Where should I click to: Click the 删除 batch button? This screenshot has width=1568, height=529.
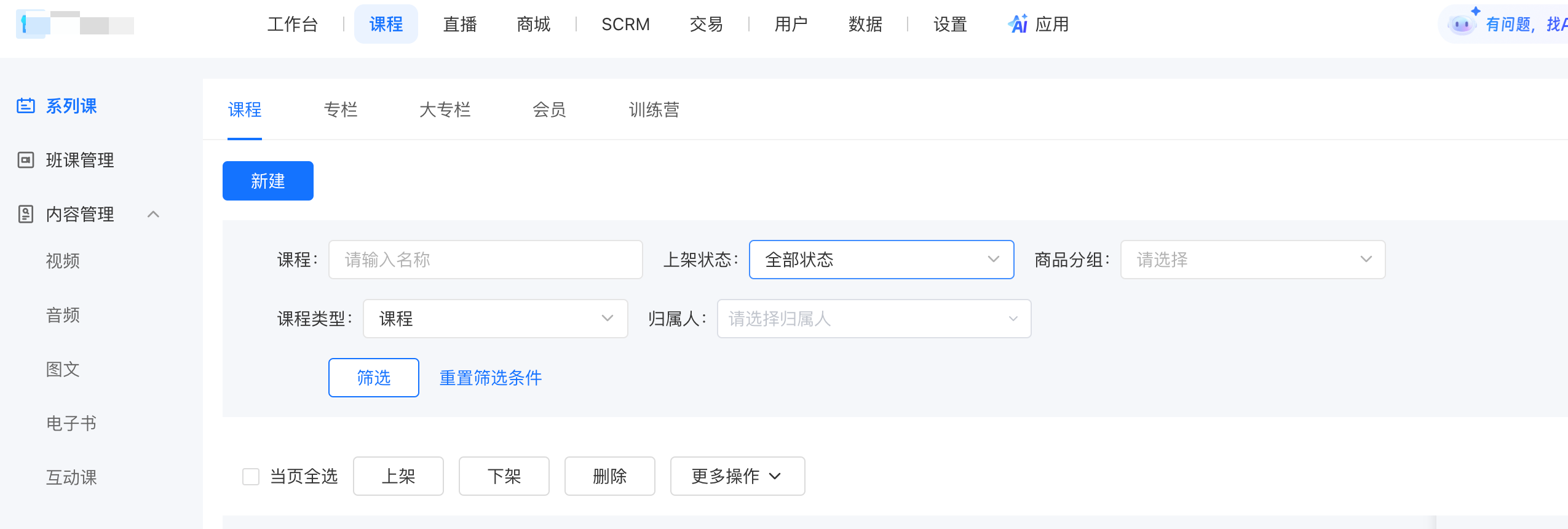[610, 476]
